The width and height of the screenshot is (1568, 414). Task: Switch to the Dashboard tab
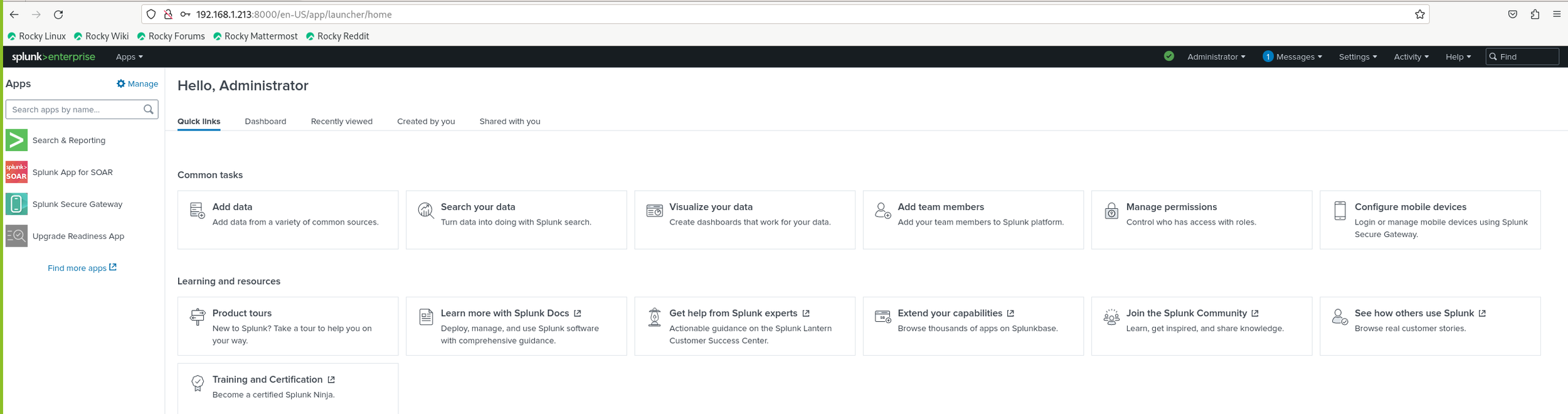tap(265, 121)
